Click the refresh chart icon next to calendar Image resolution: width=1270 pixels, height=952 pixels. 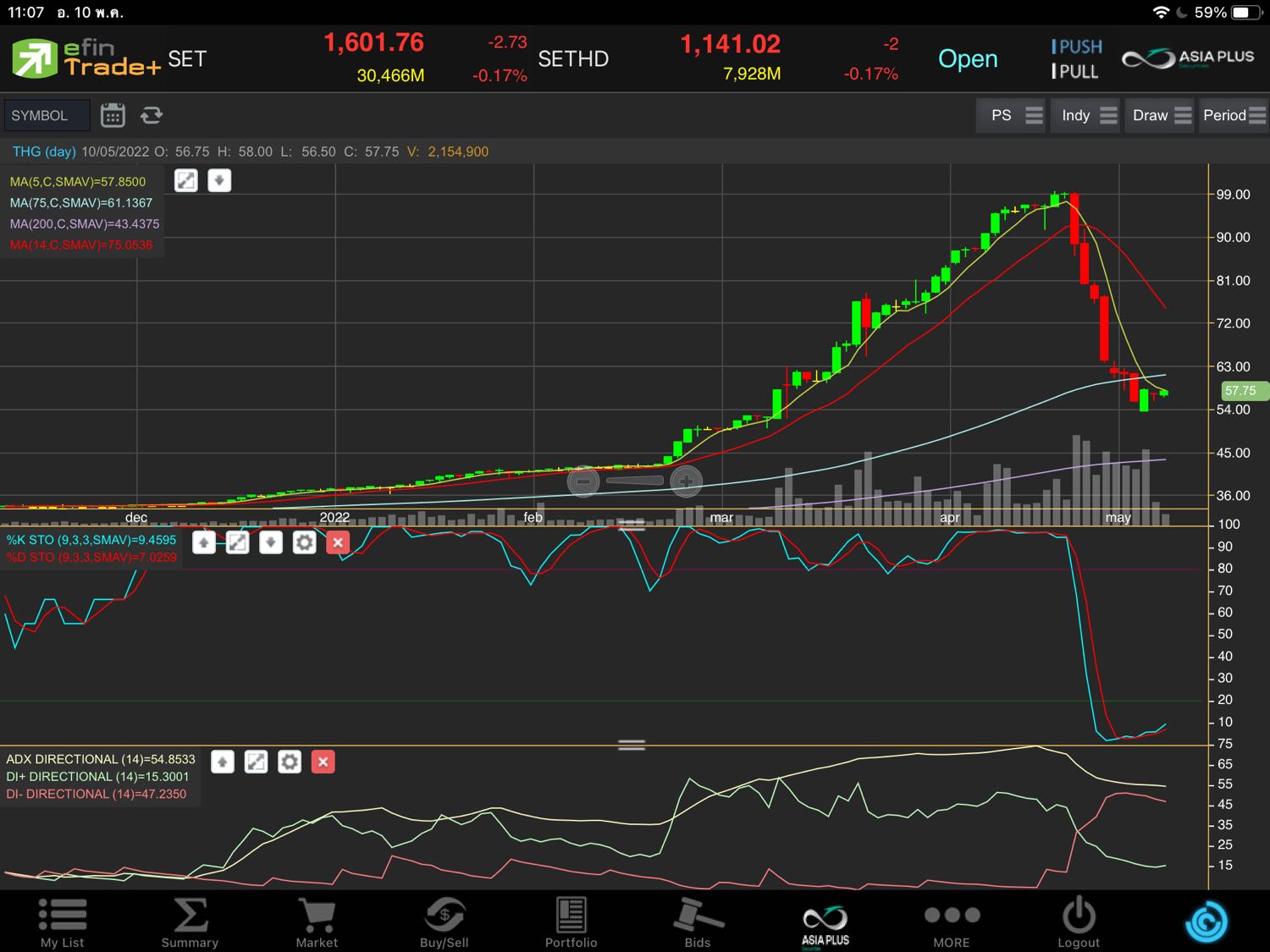tap(152, 115)
